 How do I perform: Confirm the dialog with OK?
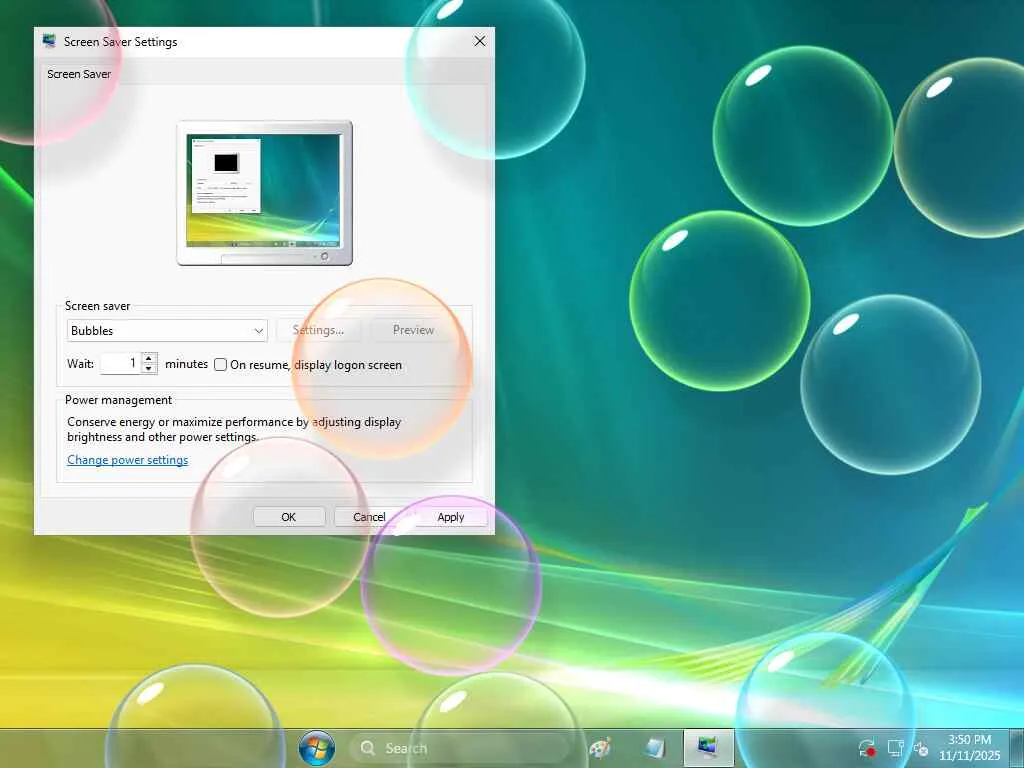pyautogui.click(x=289, y=517)
